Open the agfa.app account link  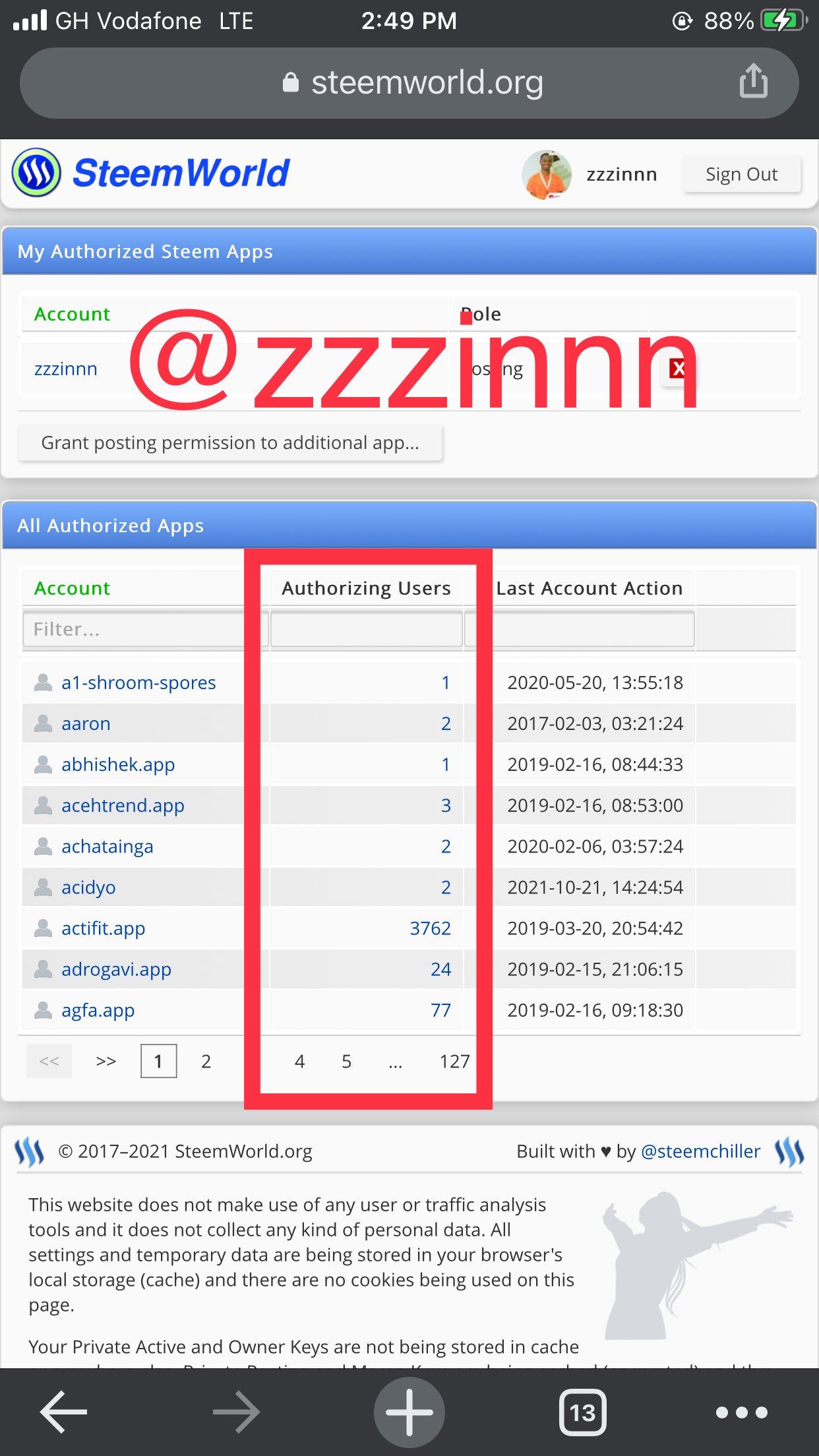(98, 1010)
